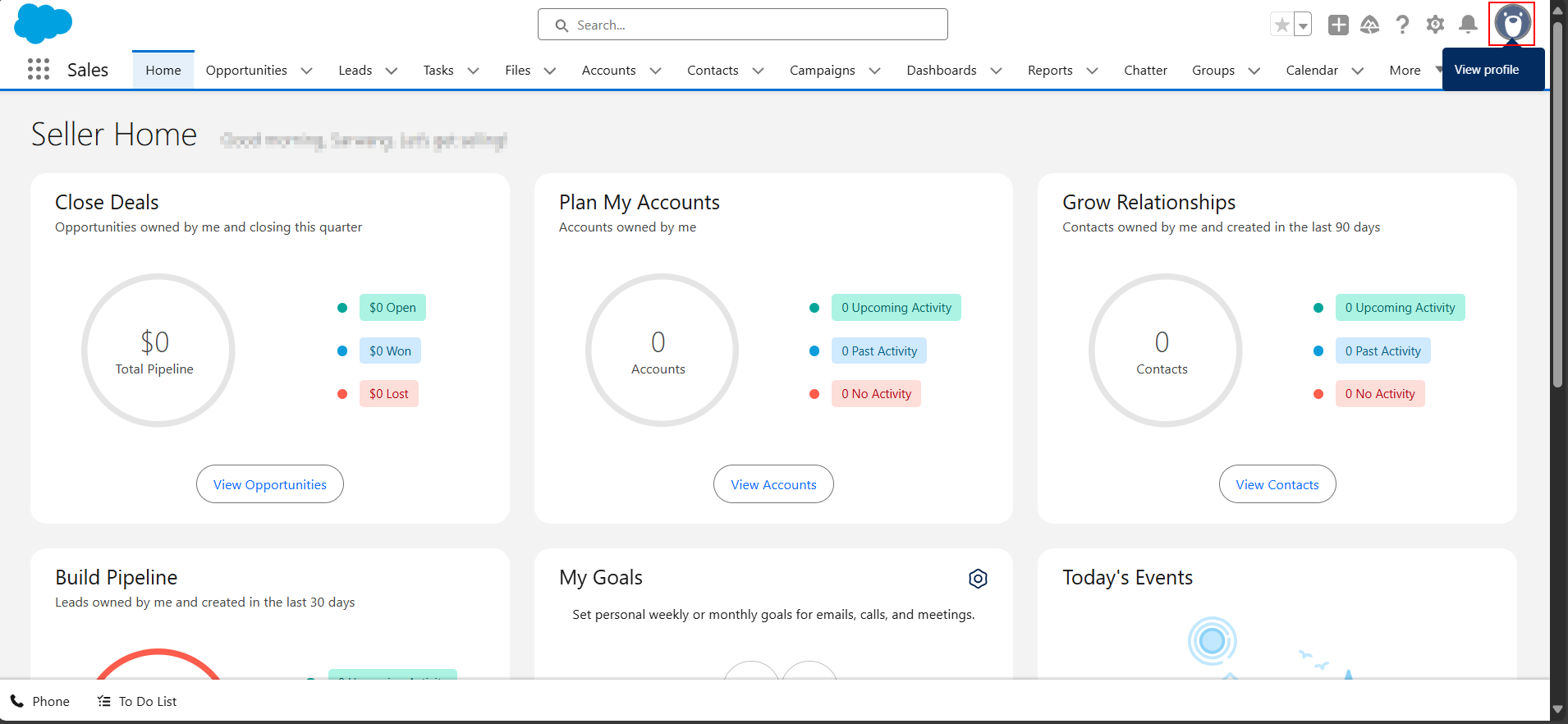Select the Home tab
The image size is (1568, 724).
click(x=163, y=70)
